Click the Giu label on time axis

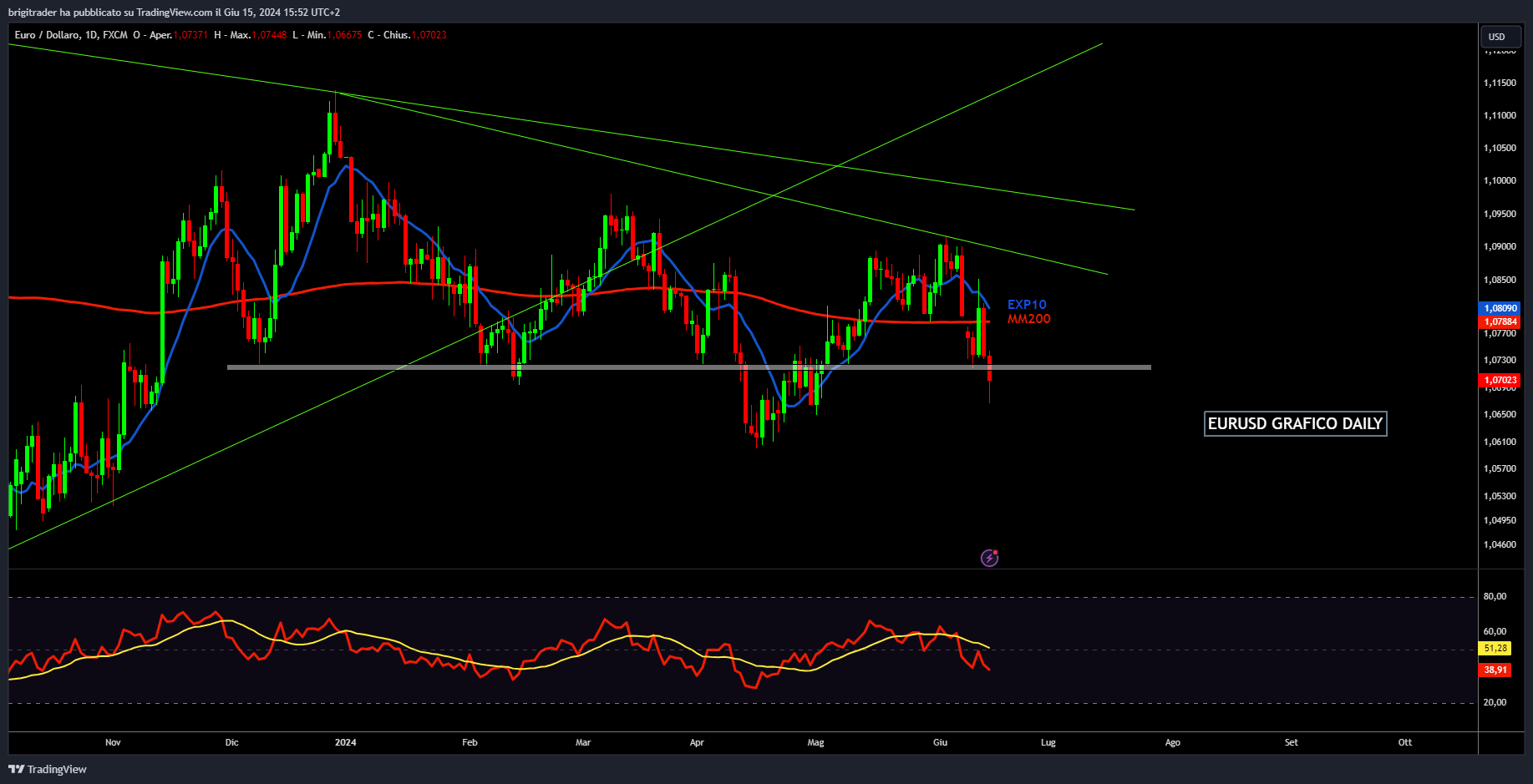point(940,742)
